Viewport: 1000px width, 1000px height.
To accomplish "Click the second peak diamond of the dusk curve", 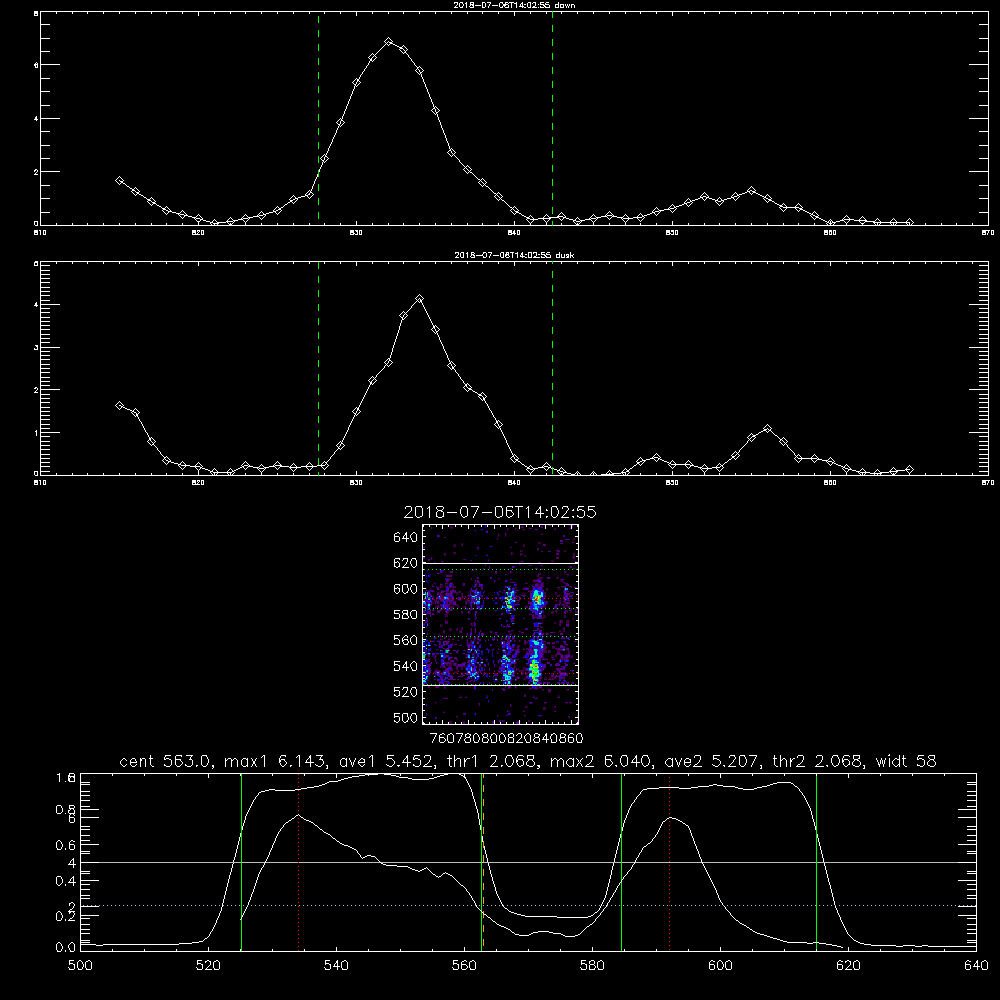I will tap(768, 429).
